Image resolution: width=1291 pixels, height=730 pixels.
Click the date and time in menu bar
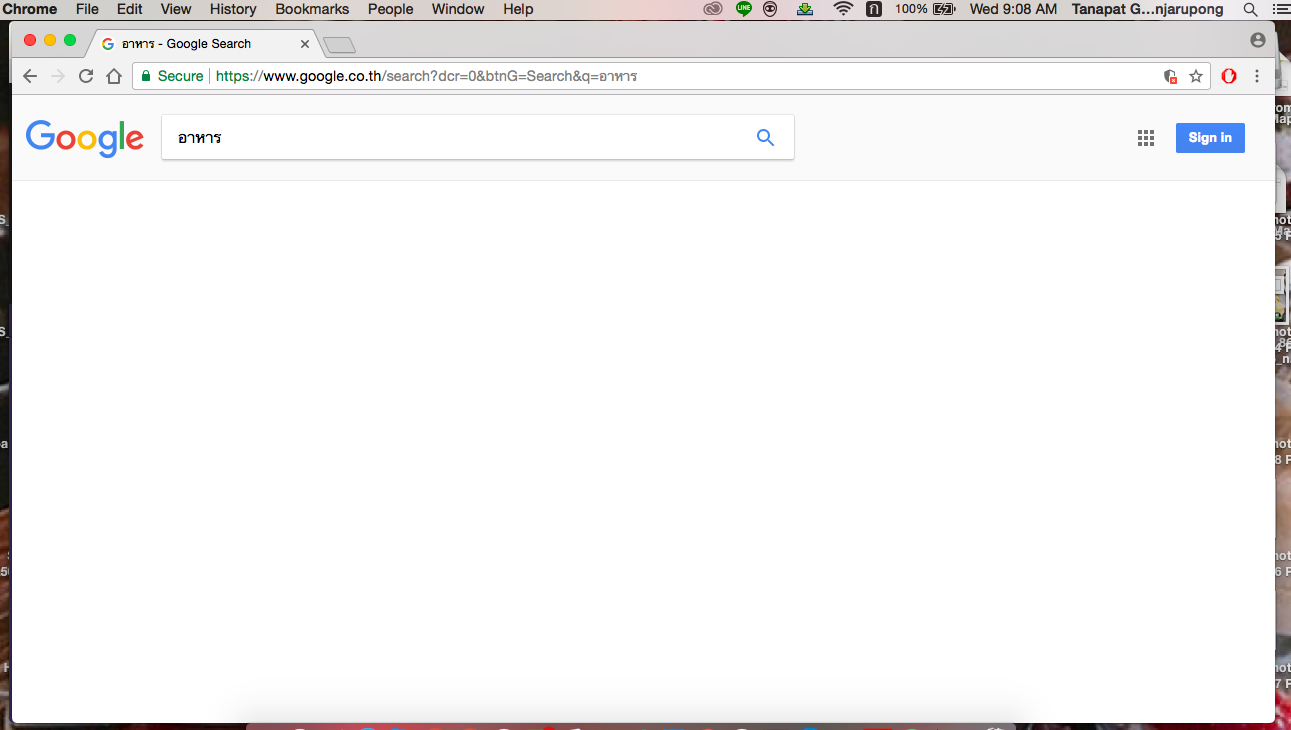(1013, 9)
